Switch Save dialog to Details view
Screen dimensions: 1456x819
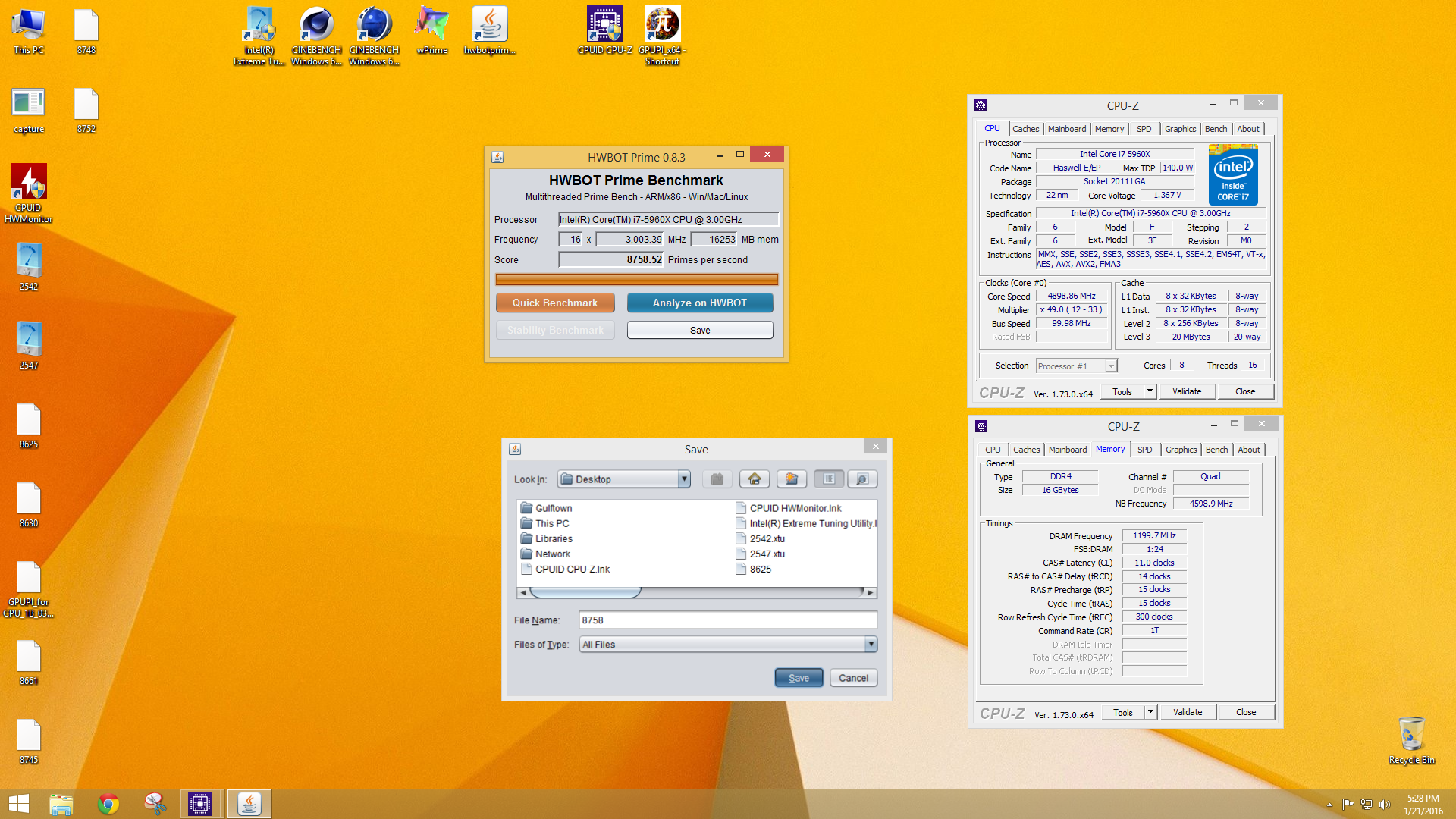pyautogui.click(x=862, y=479)
